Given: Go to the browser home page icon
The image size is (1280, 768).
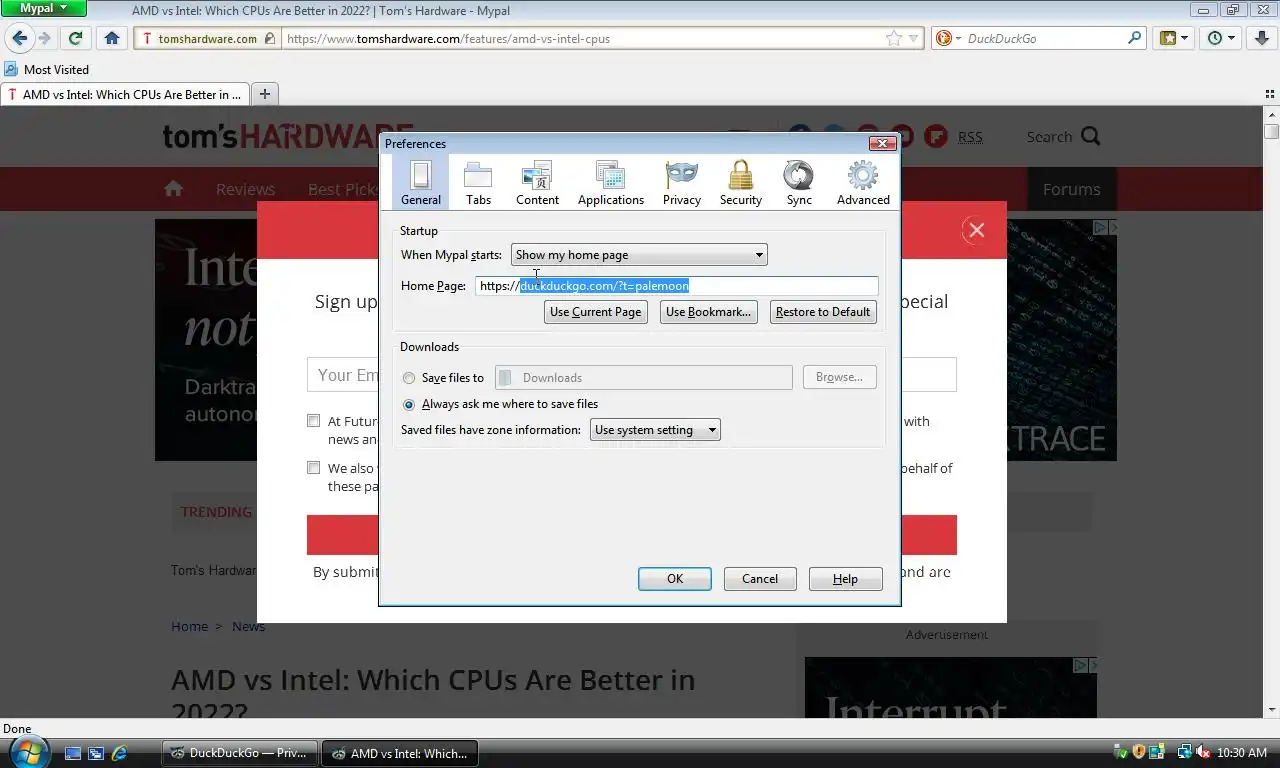Looking at the screenshot, I should coord(112,38).
